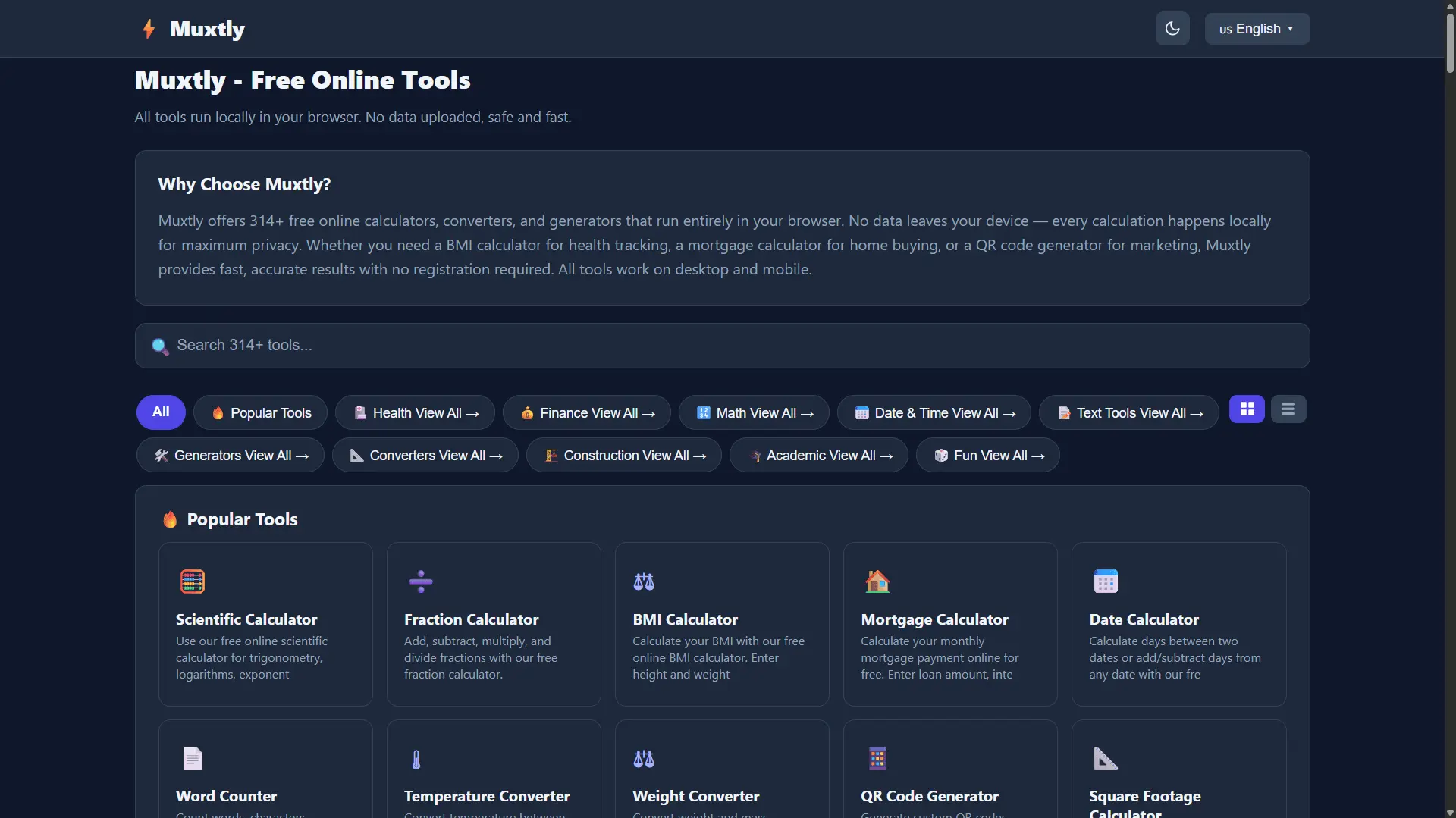
Task: Click the flame icon beside Popular Tools heading
Action: tap(170, 519)
